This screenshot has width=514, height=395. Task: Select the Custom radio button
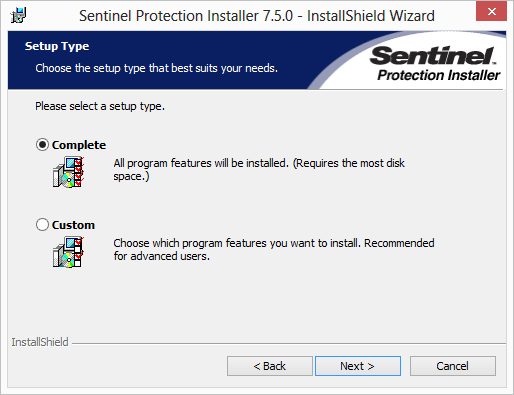click(x=42, y=225)
